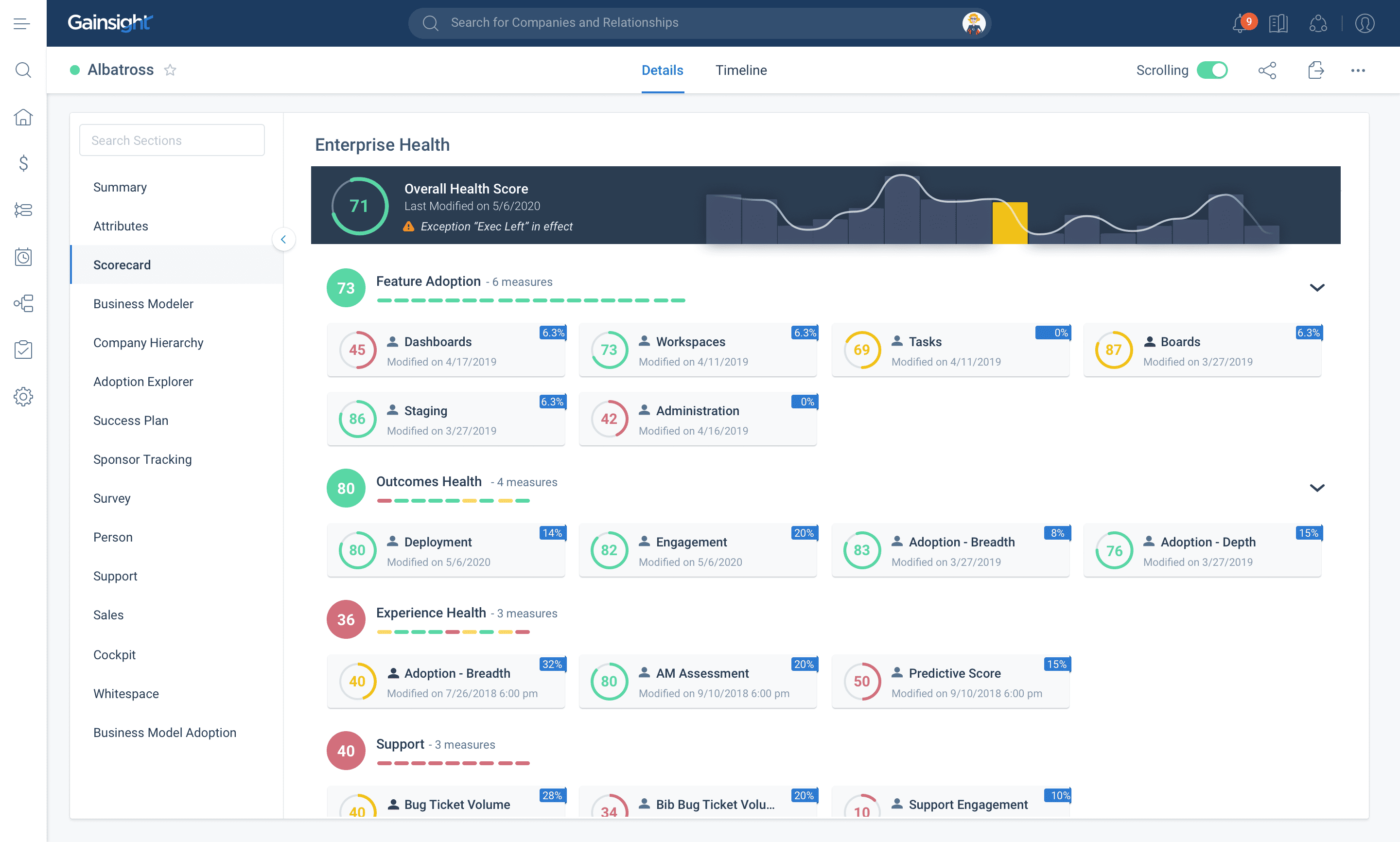Open the dollar sign revenue icon
1400x842 pixels.
23,163
